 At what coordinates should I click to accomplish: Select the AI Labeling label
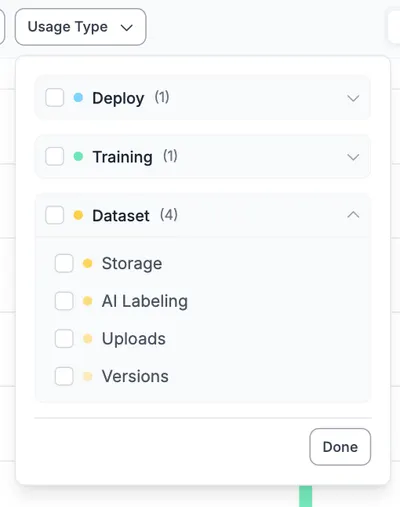pyautogui.click(x=145, y=301)
